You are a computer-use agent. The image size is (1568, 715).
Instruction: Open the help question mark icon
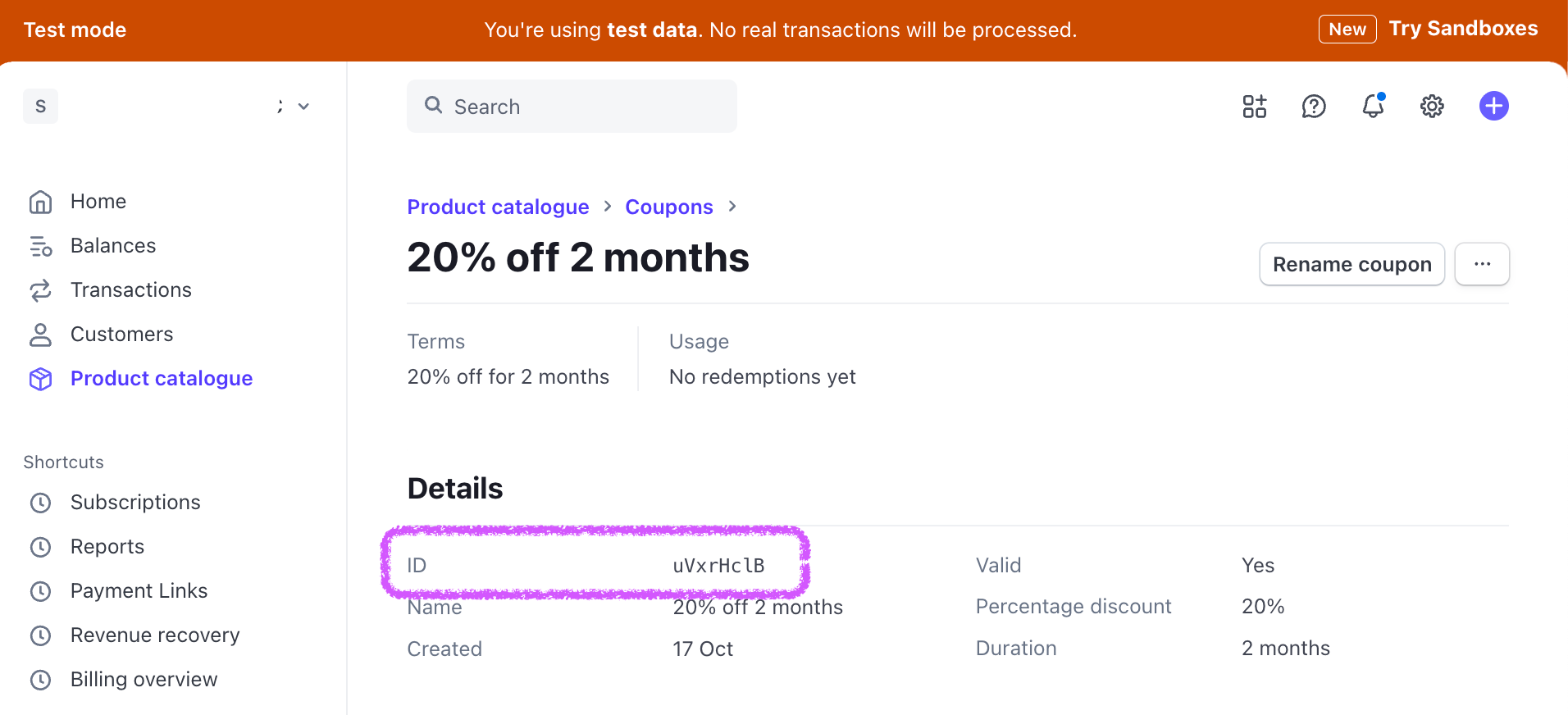1314,107
